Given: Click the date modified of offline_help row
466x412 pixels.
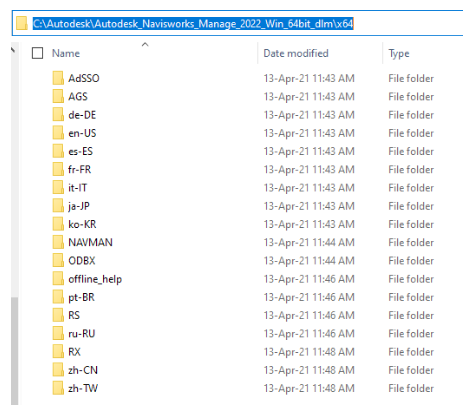Looking at the screenshot, I should [309, 279].
